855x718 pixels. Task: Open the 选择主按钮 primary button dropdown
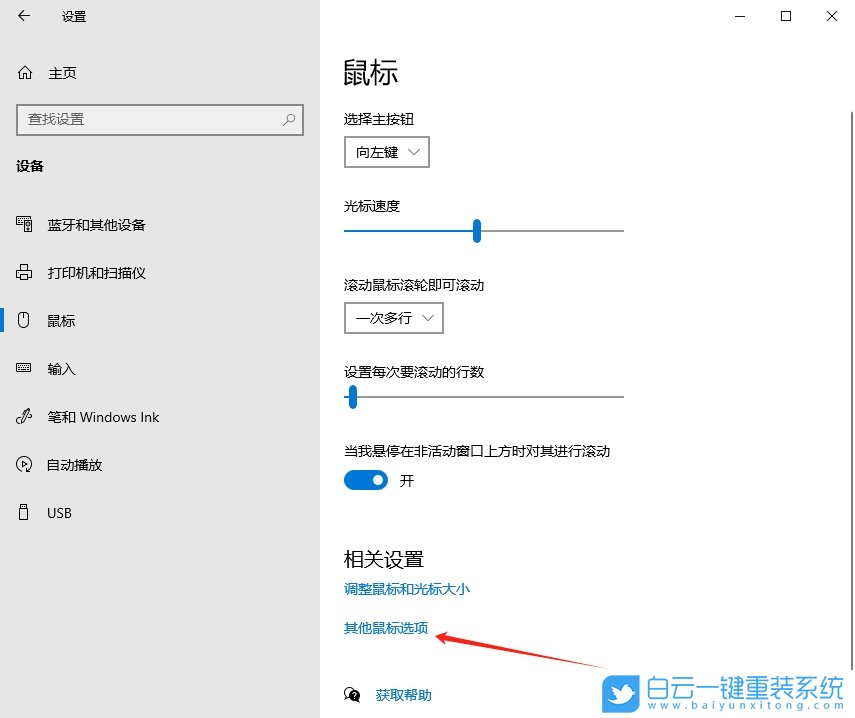pos(386,152)
